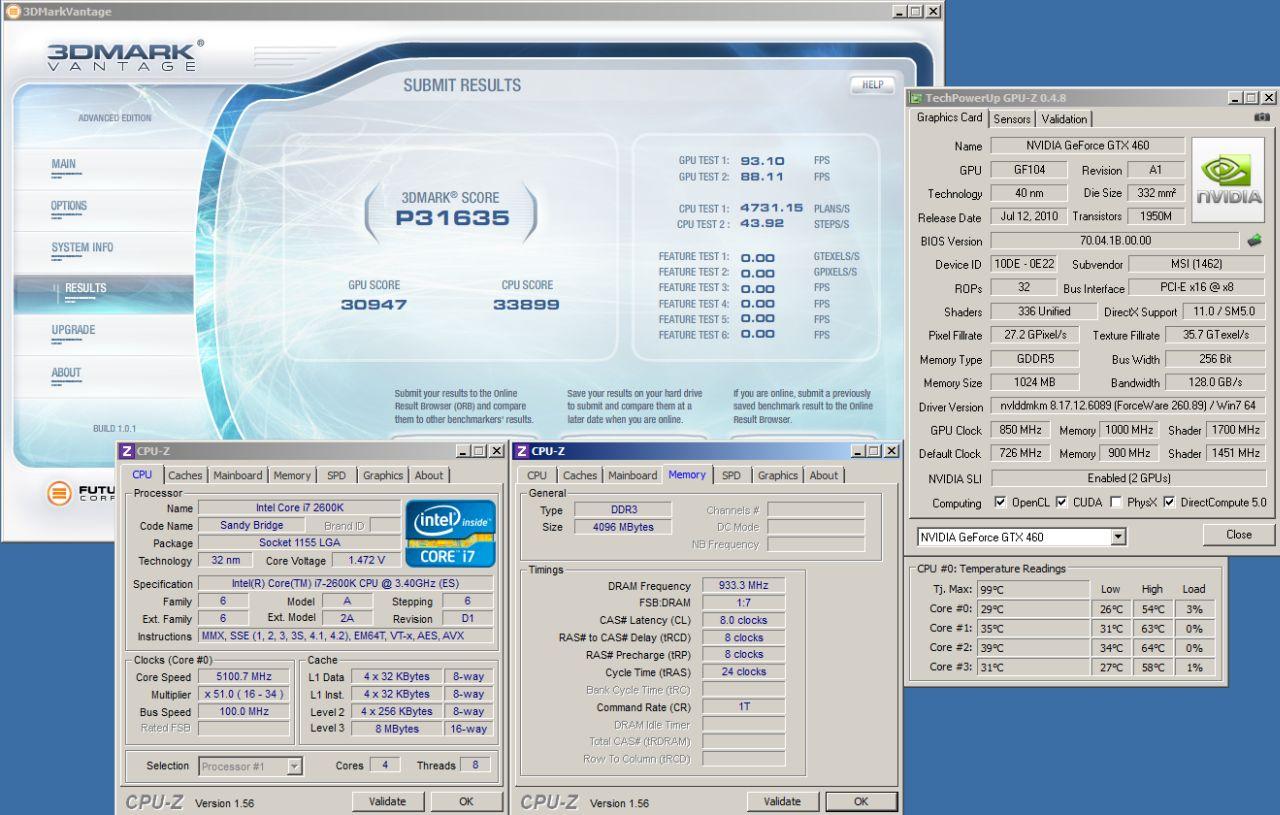Screen dimensions: 1280x815
Task: Click NVIDIA SLI Enabled (2 GPUs) field
Action: tap(1127, 478)
